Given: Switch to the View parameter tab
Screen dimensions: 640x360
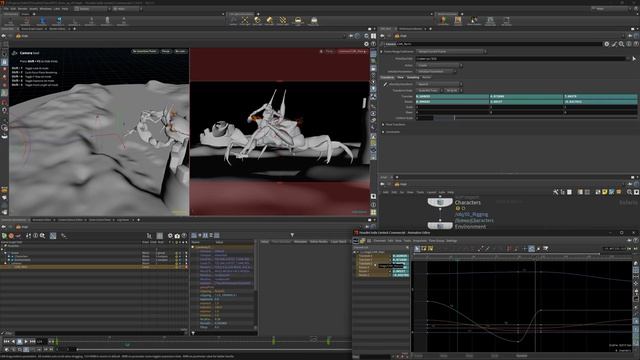Looking at the screenshot, I should [400, 77].
